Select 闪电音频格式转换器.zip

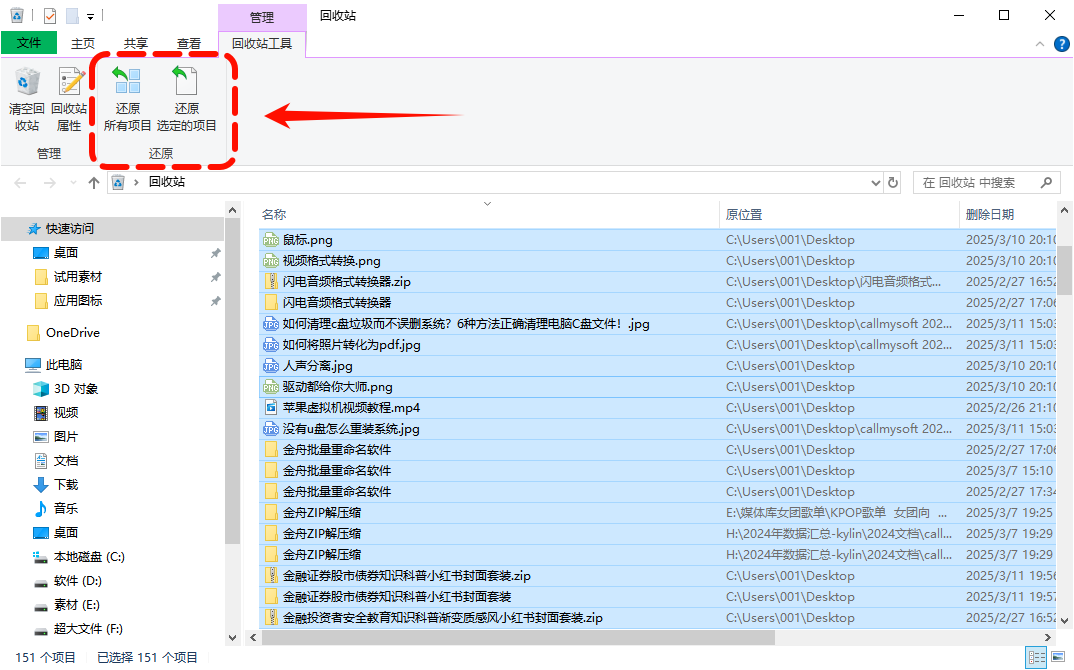[x=347, y=282]
